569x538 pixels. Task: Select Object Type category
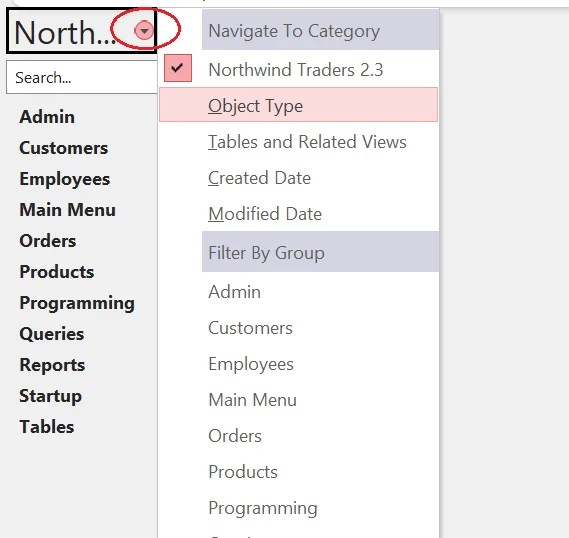298,105
